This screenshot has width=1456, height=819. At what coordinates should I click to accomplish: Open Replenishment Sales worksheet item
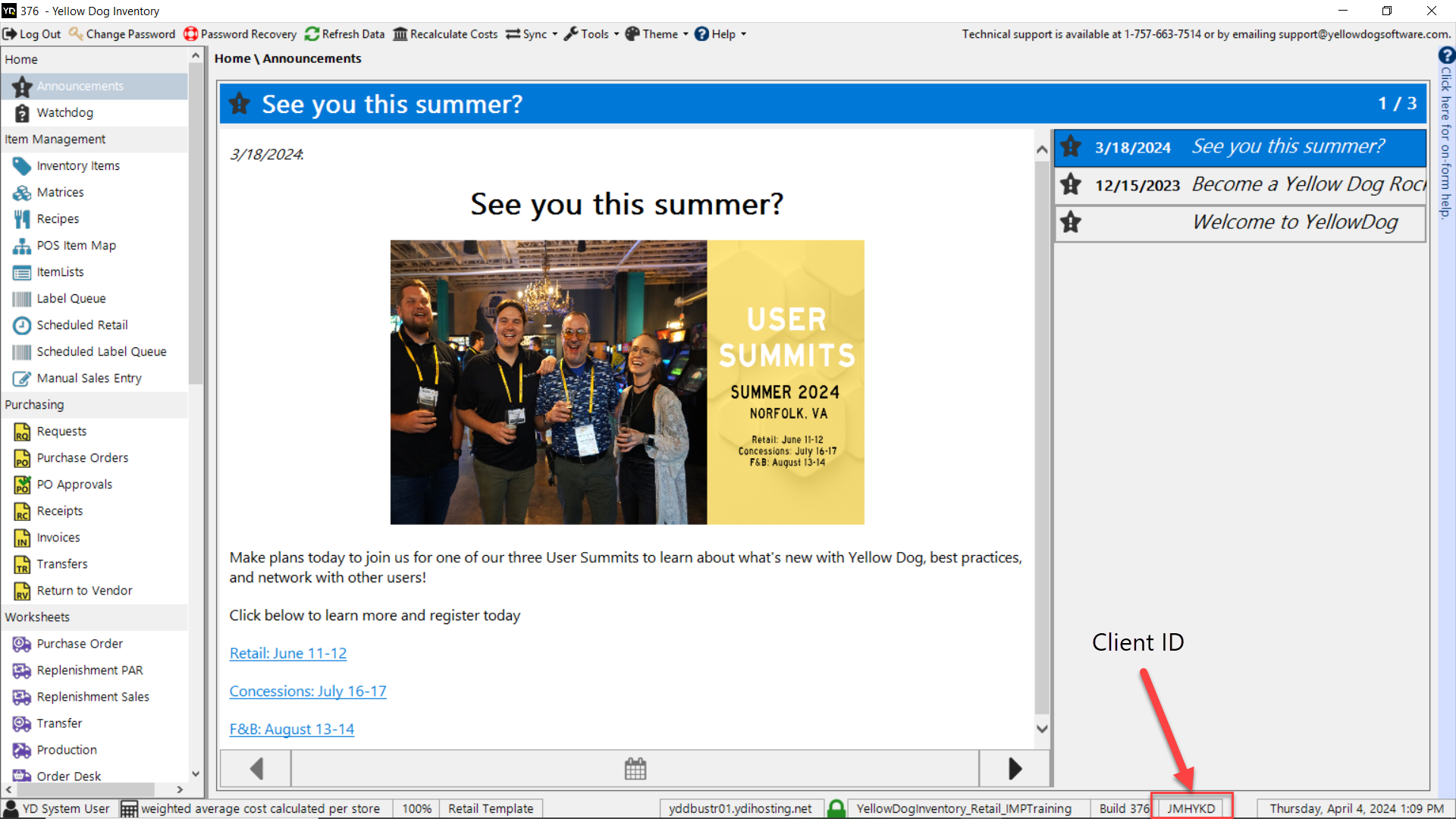(93, 697)
